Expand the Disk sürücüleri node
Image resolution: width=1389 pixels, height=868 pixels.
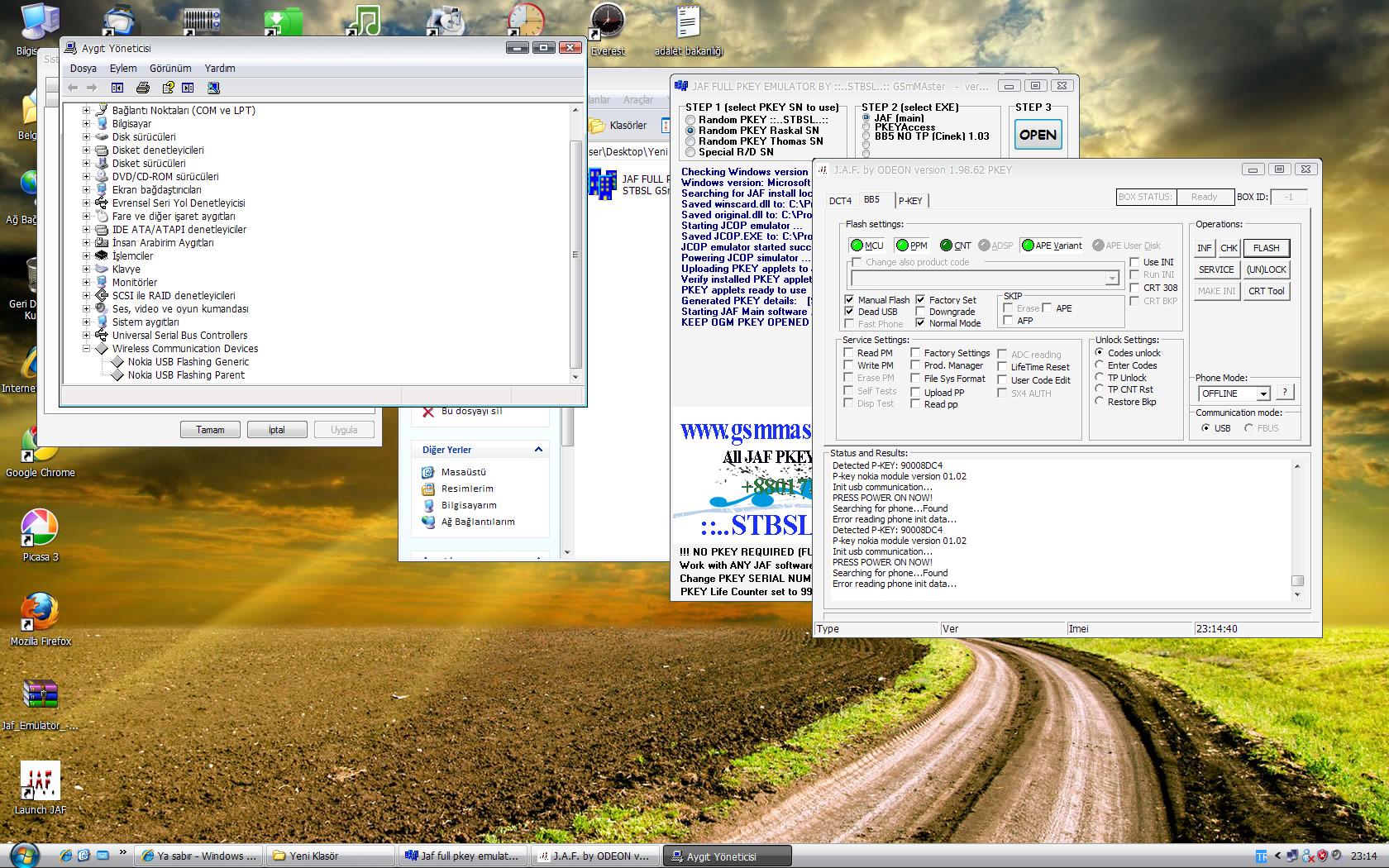[86, 136]
